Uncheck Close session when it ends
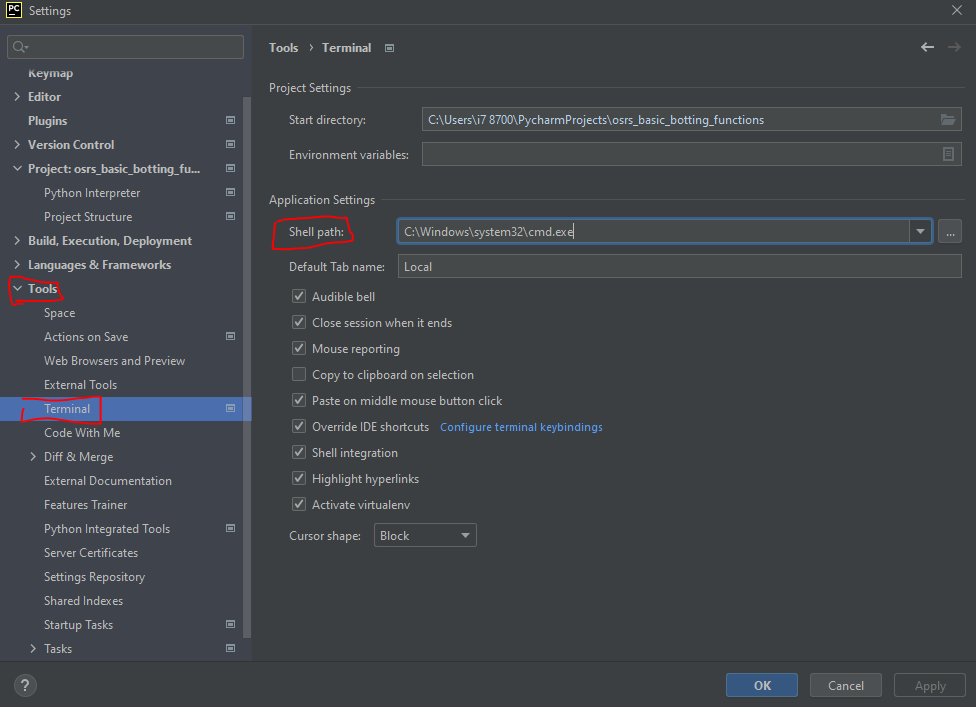Screen dimensions: 976x707 click(x=299, y=322)
